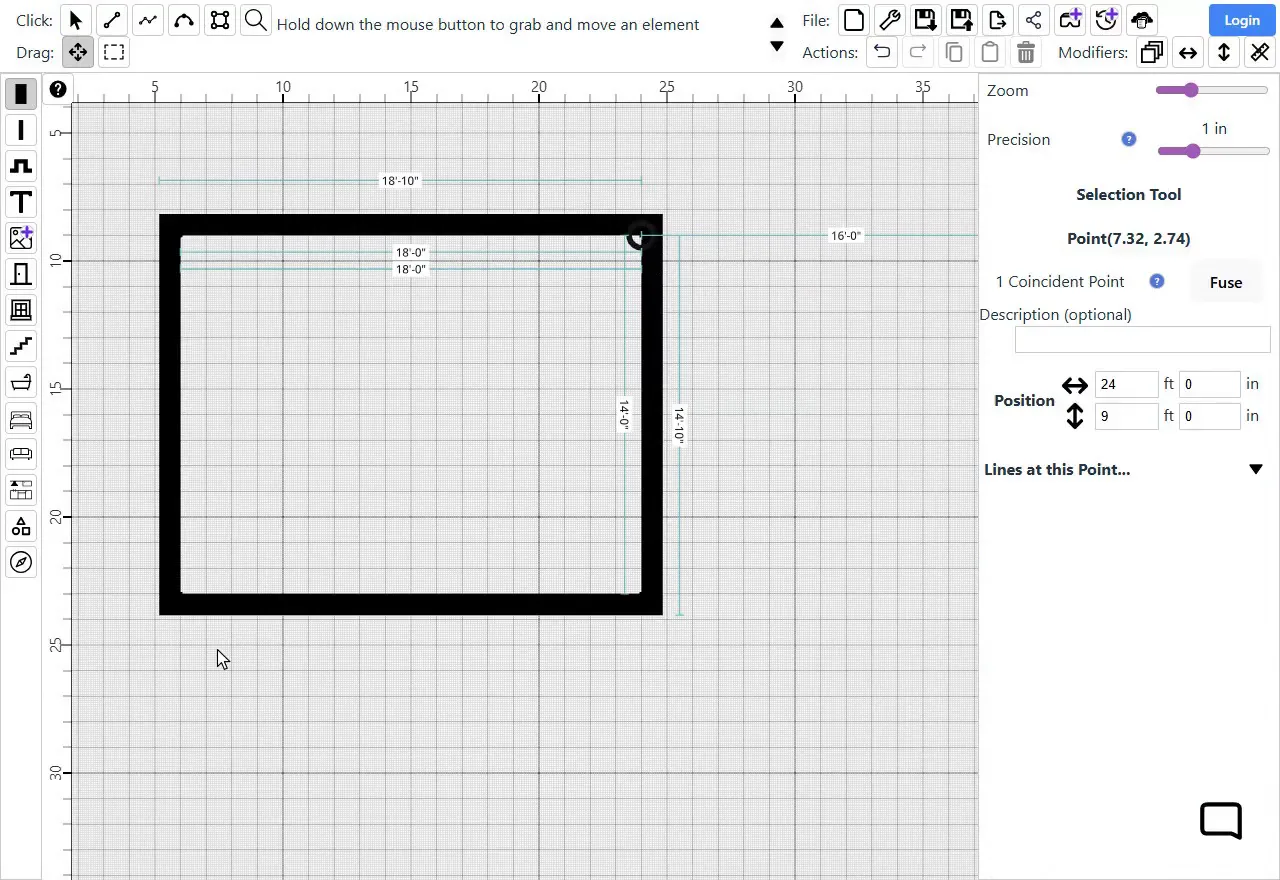Select the thin line wall tool
Image resolution: width=1280 pixels, height=880 pixels.
21,130
